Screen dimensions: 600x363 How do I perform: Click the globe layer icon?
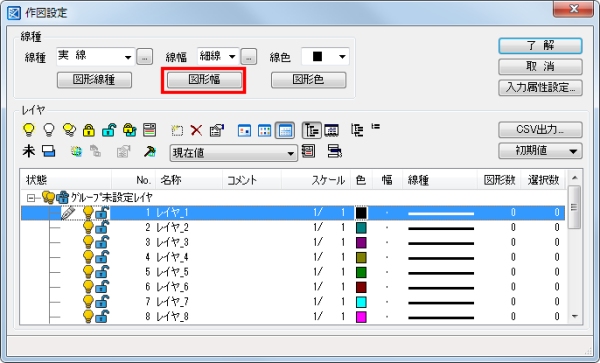76,151
